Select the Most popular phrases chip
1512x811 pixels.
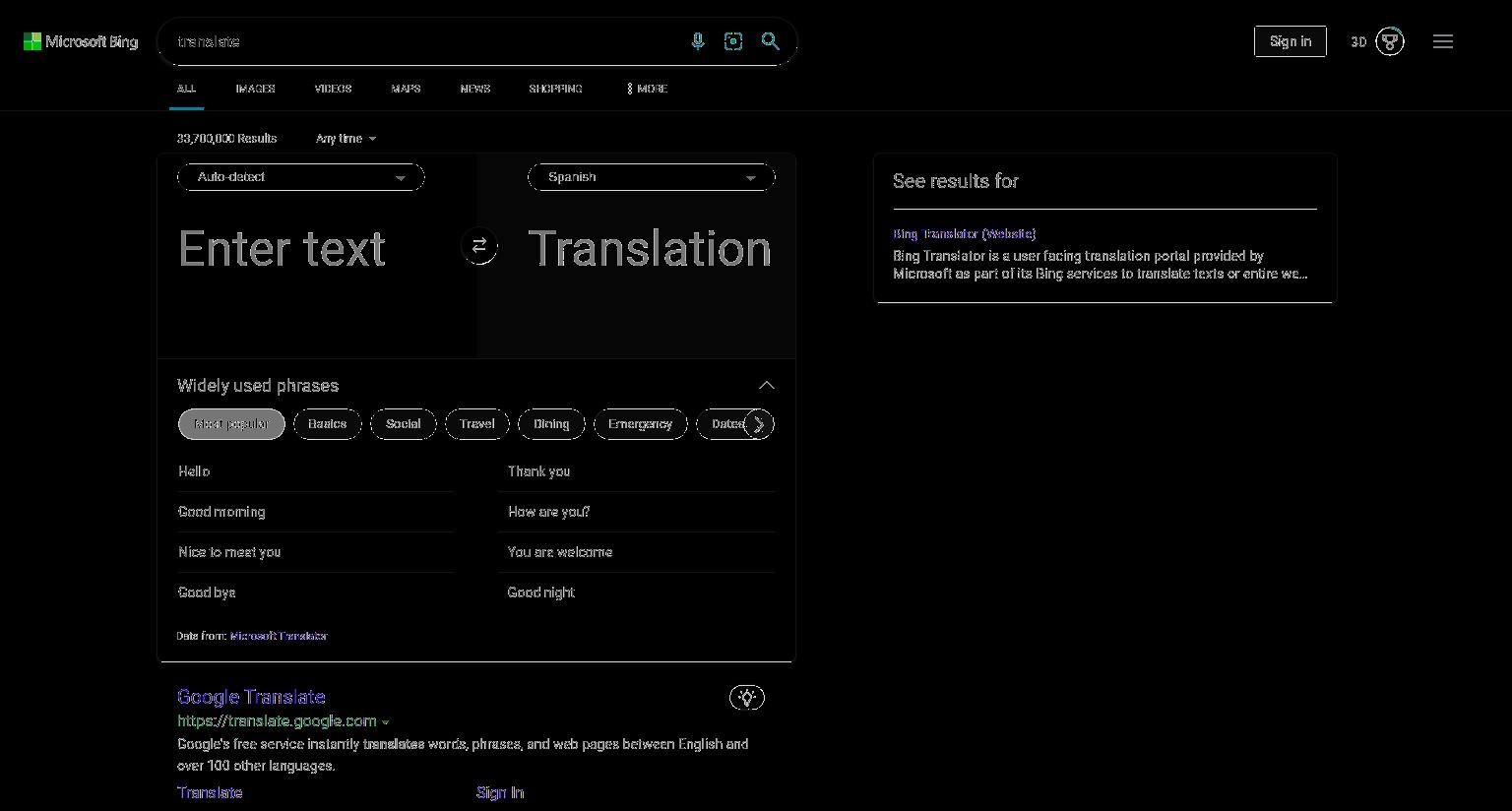231,424
